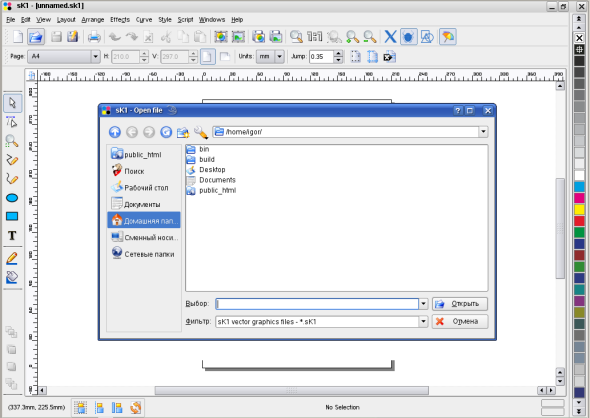Expand the /home/igor/ path dropdown
Viewport: 590px width, 418px height.
pos(483,132)
